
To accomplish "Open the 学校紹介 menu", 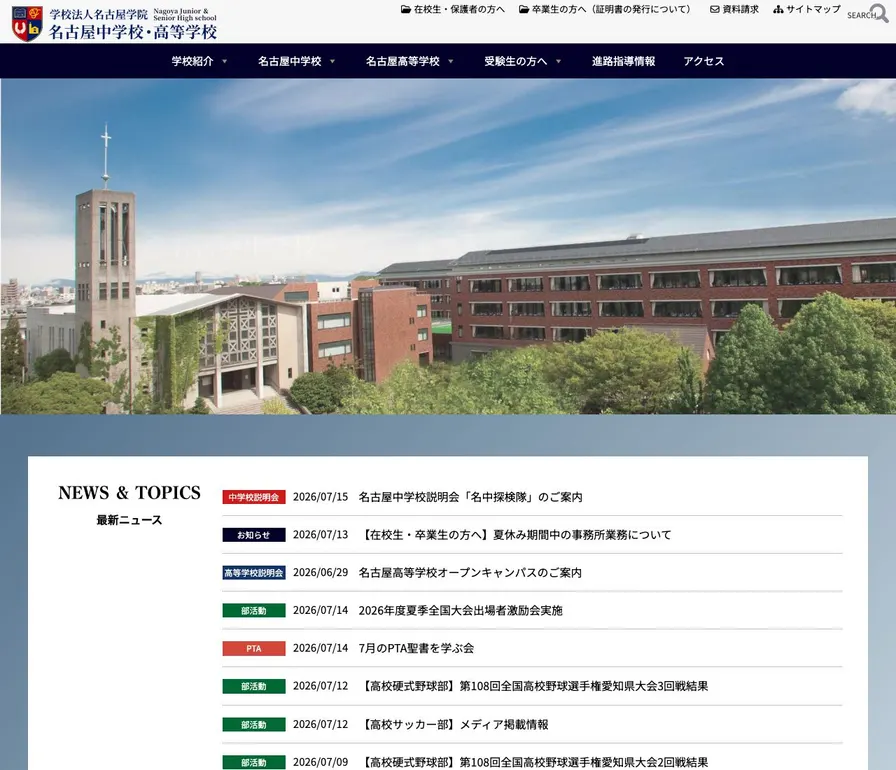I will 193,61.
